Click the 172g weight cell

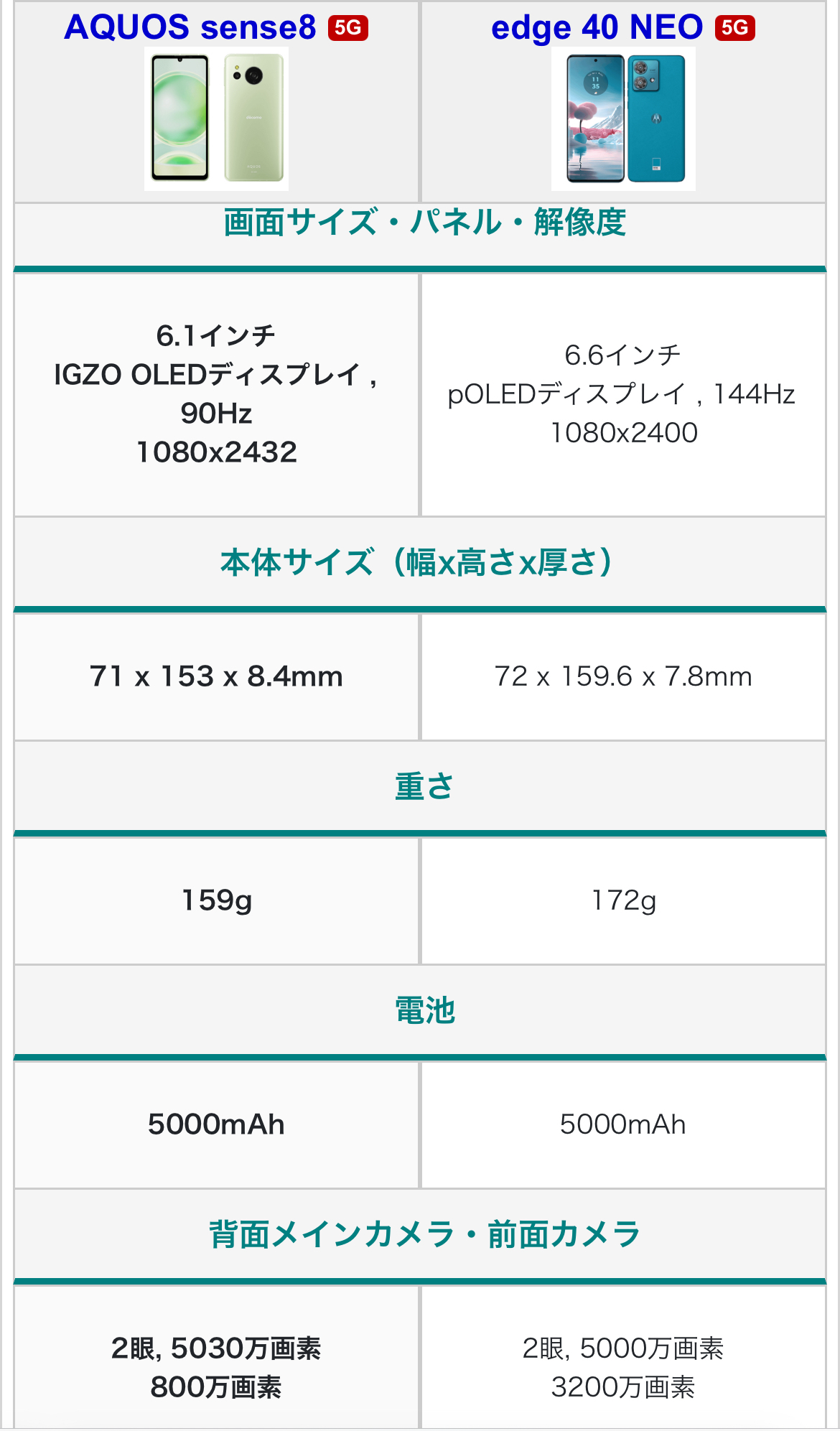622,900
